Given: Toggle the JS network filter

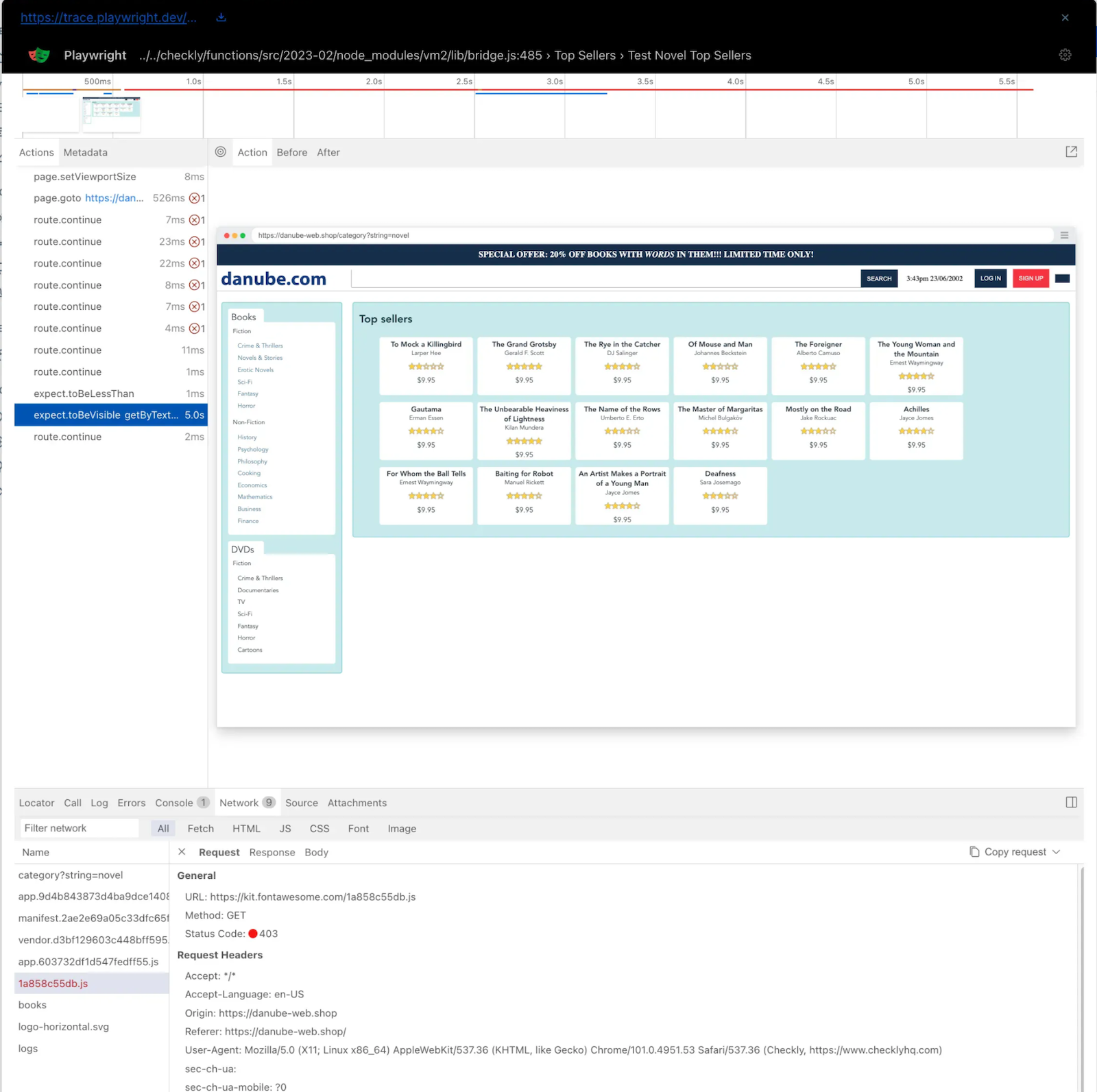Looking at the screenshot, I should point(285,829).
